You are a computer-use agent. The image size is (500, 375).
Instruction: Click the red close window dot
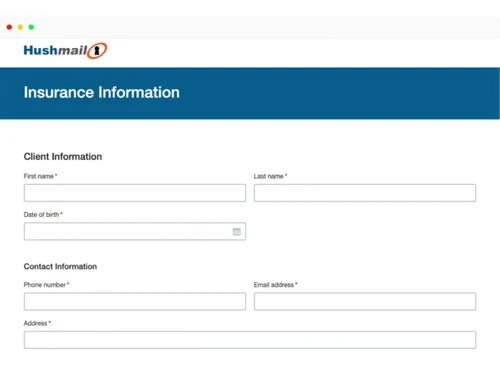pos(9,27)
